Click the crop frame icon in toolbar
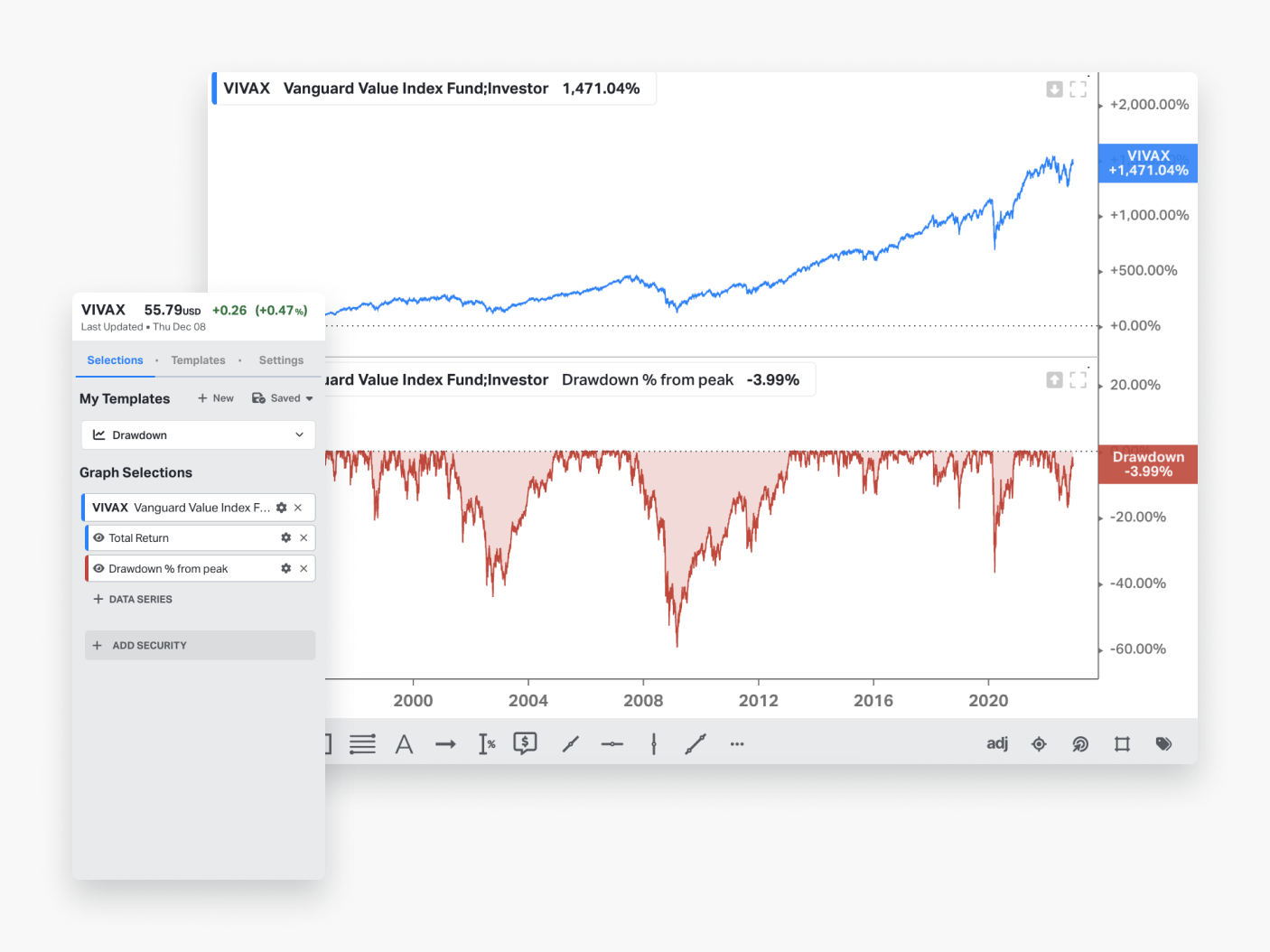Screen dimensions: 1270x952 click(x=1122, y=744)
